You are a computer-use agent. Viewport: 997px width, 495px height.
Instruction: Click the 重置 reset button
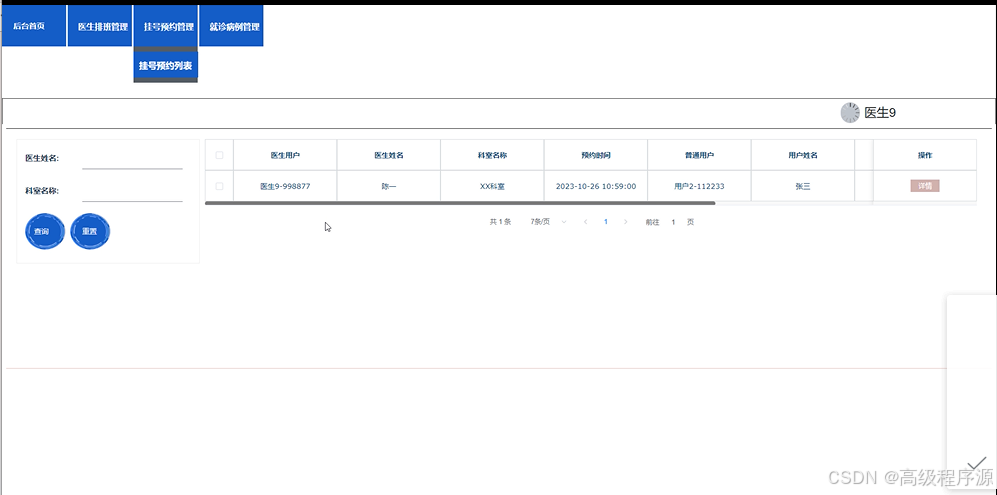[90, 232]
